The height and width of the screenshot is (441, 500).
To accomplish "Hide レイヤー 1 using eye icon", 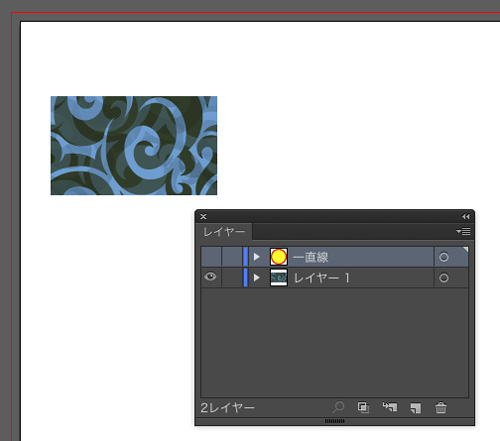I will pyautogui.click(x=210, y=277).
